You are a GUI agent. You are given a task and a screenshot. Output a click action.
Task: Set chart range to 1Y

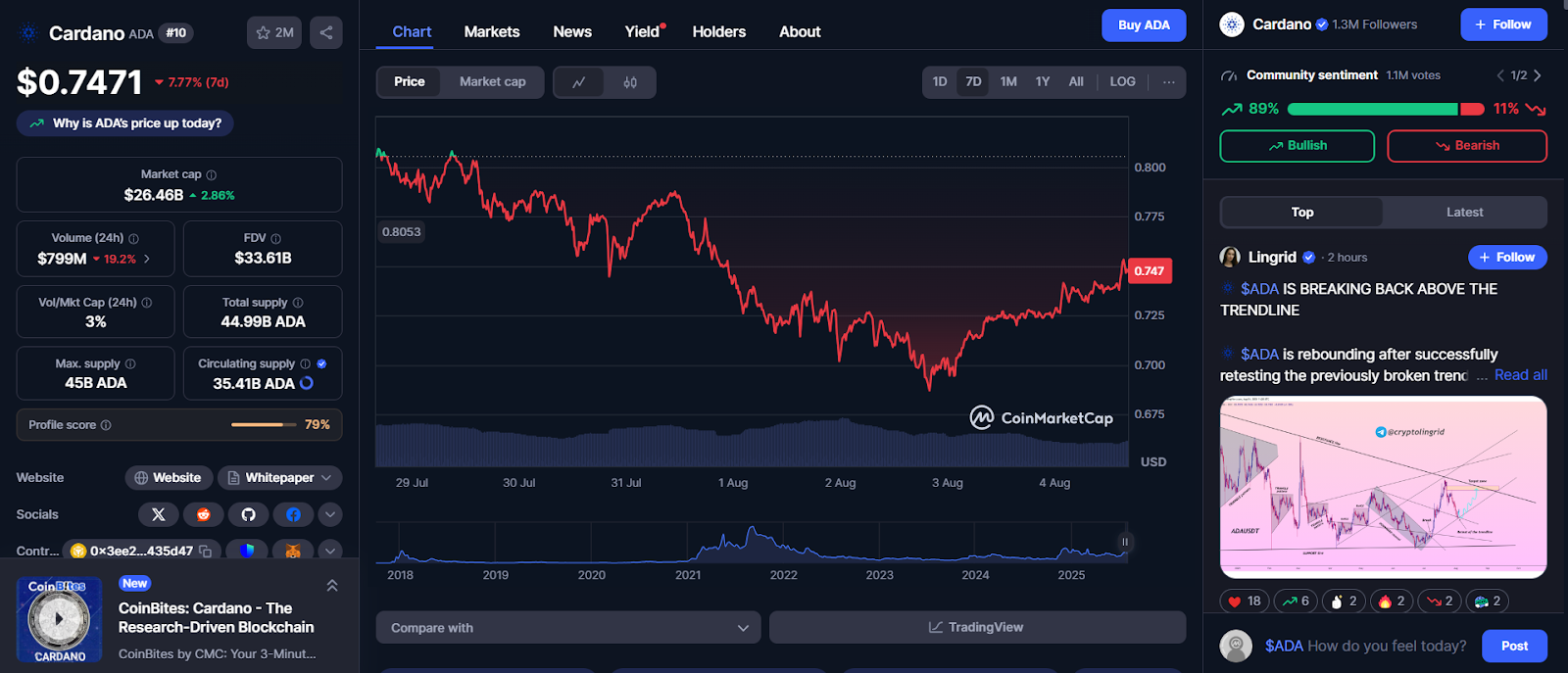point(1043,82)
